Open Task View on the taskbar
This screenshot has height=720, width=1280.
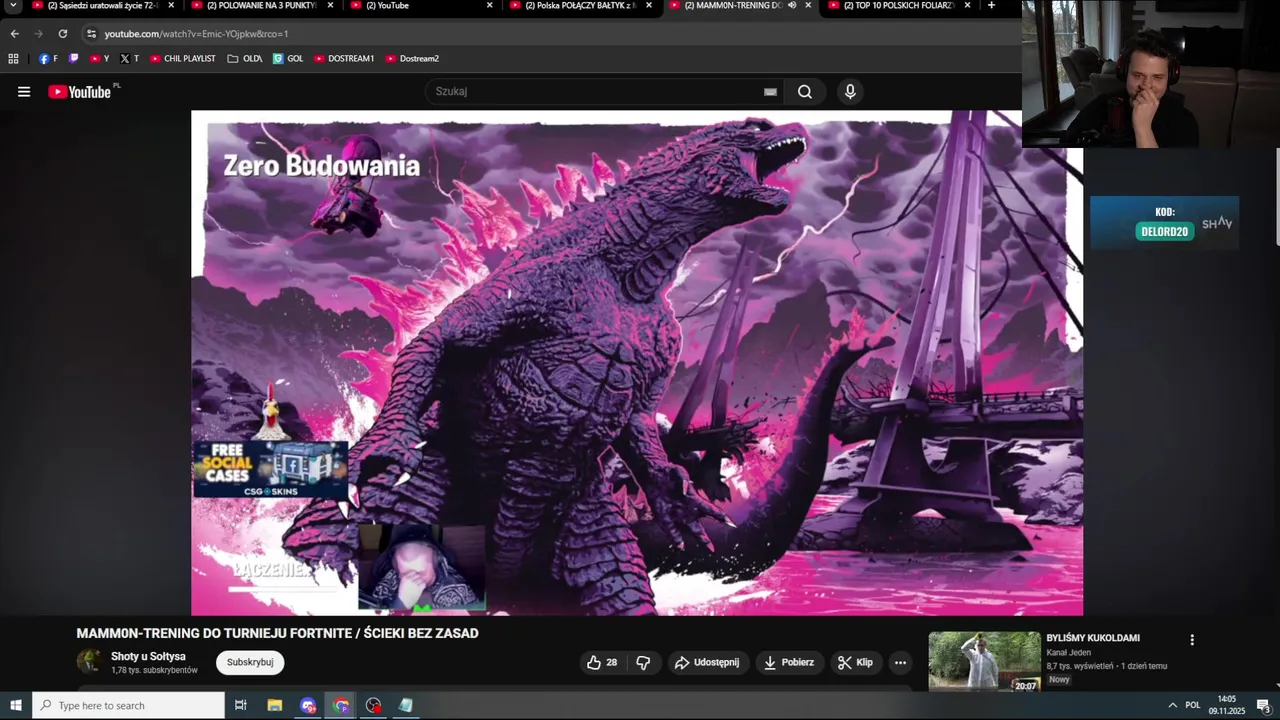tap(241, 705)
